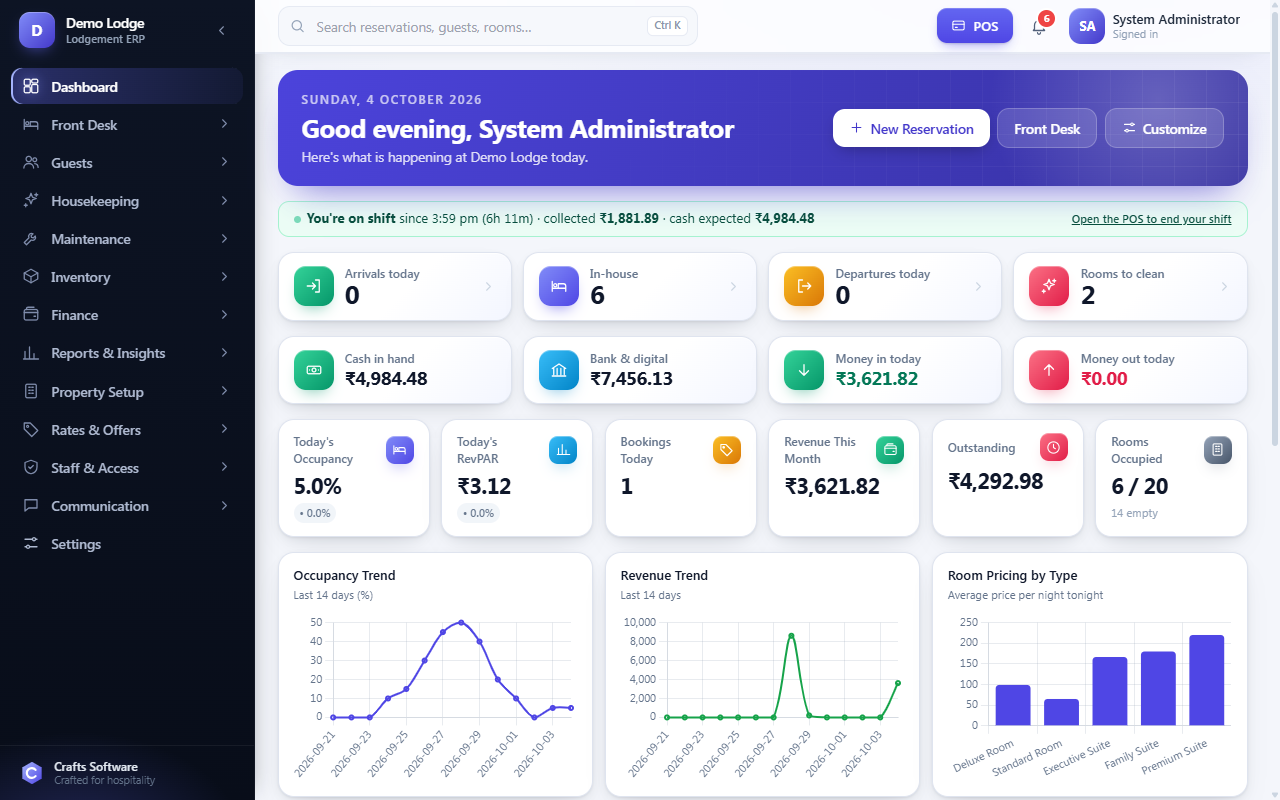Click Open the POS to end your shift
The height and width of the screenshot is (800, 1280).
(x=1151, y=219)
